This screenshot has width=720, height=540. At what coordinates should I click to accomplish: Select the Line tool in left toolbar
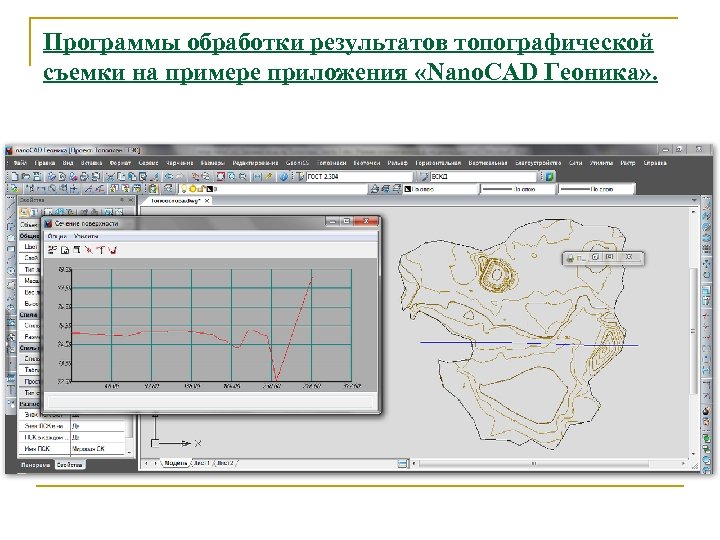click(x=11, y=204)
